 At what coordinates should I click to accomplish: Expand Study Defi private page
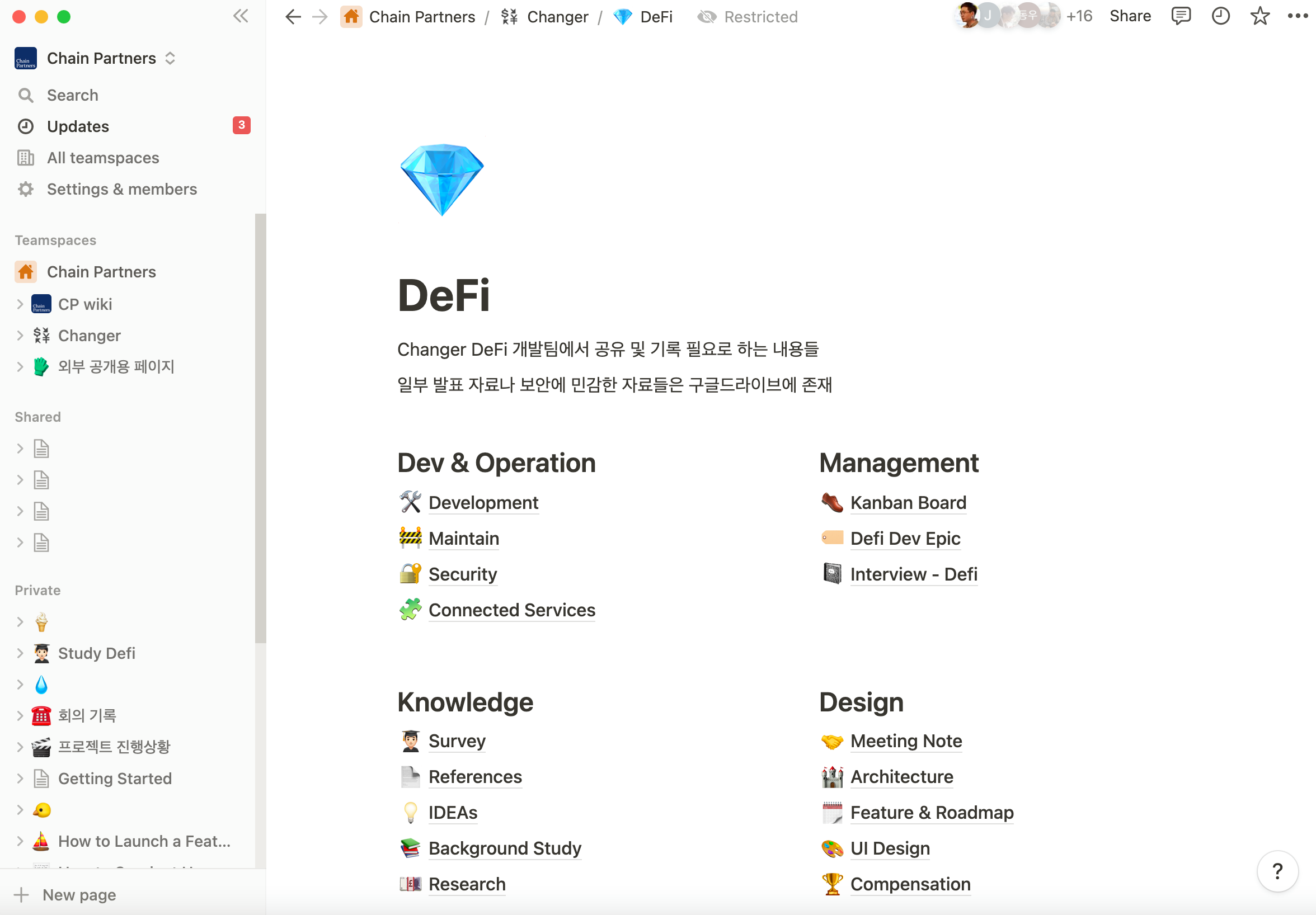click(20, 653)
